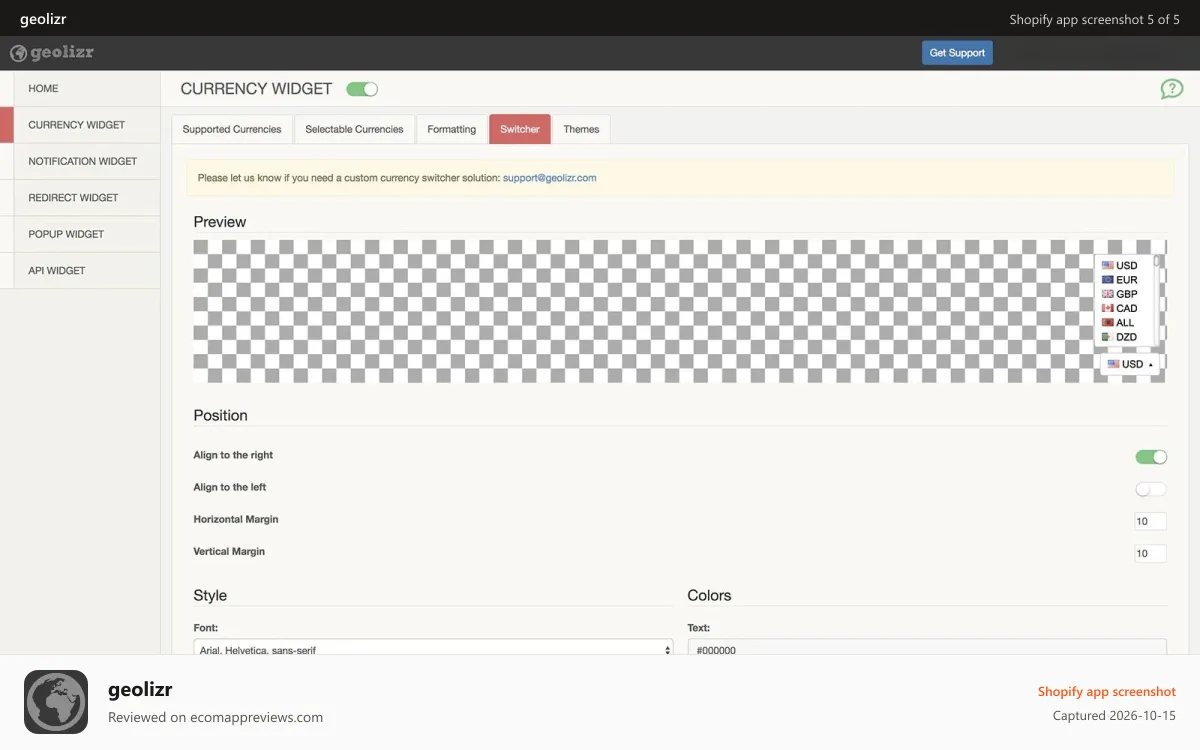The width and height of the screenshot is (1200, 750).
Task: Enable the Align to the left switch
Action: pos(1151,489)
